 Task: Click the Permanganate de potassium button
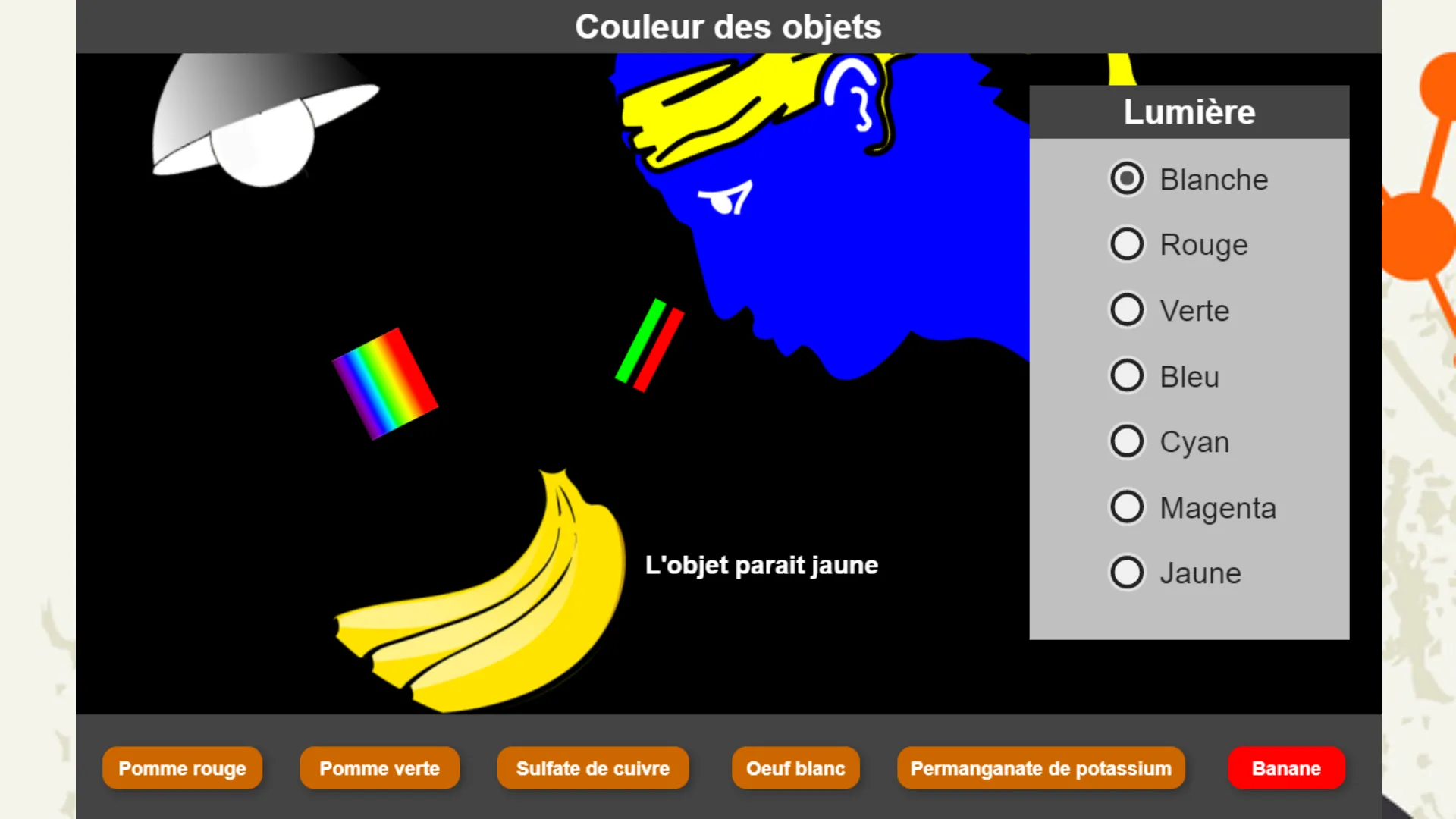[x=1041, y=768]
